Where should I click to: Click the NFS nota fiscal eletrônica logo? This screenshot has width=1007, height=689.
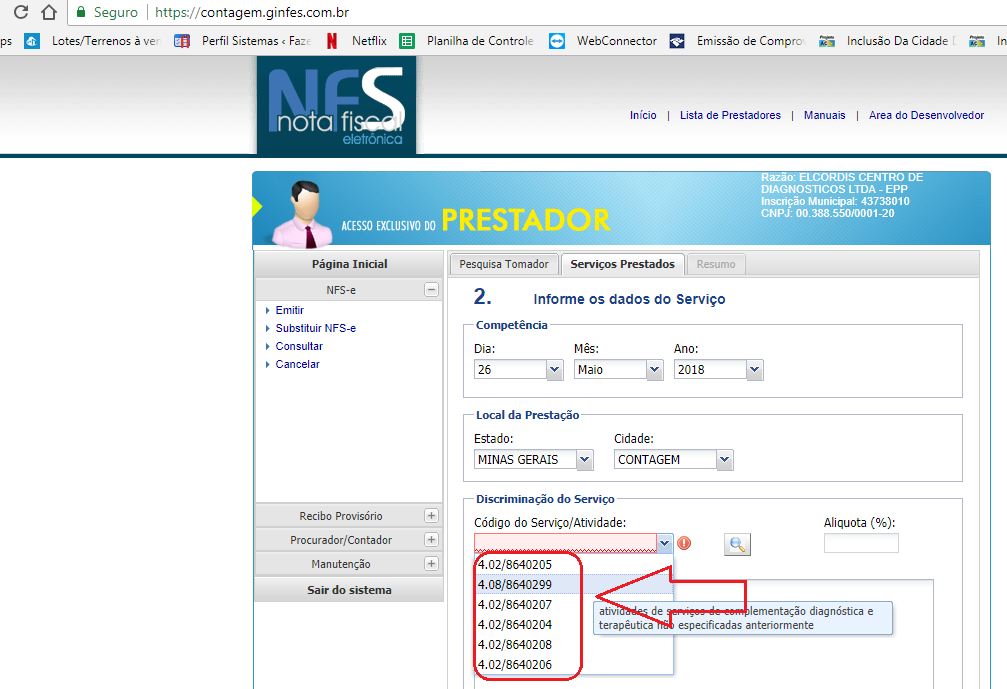coord(337,105)
